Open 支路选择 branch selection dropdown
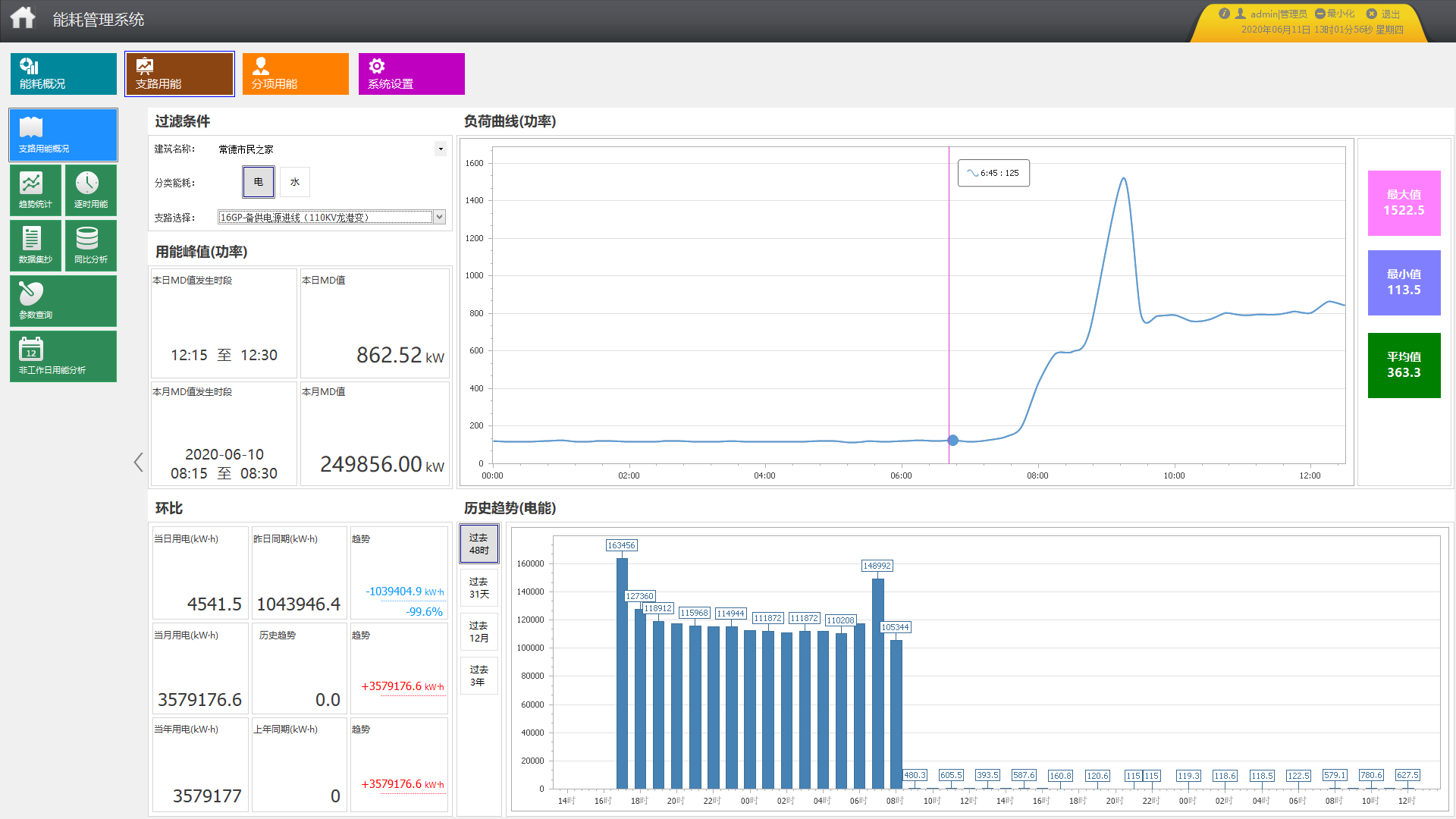This screenshot has width=1456, height=819. [438, 218]
